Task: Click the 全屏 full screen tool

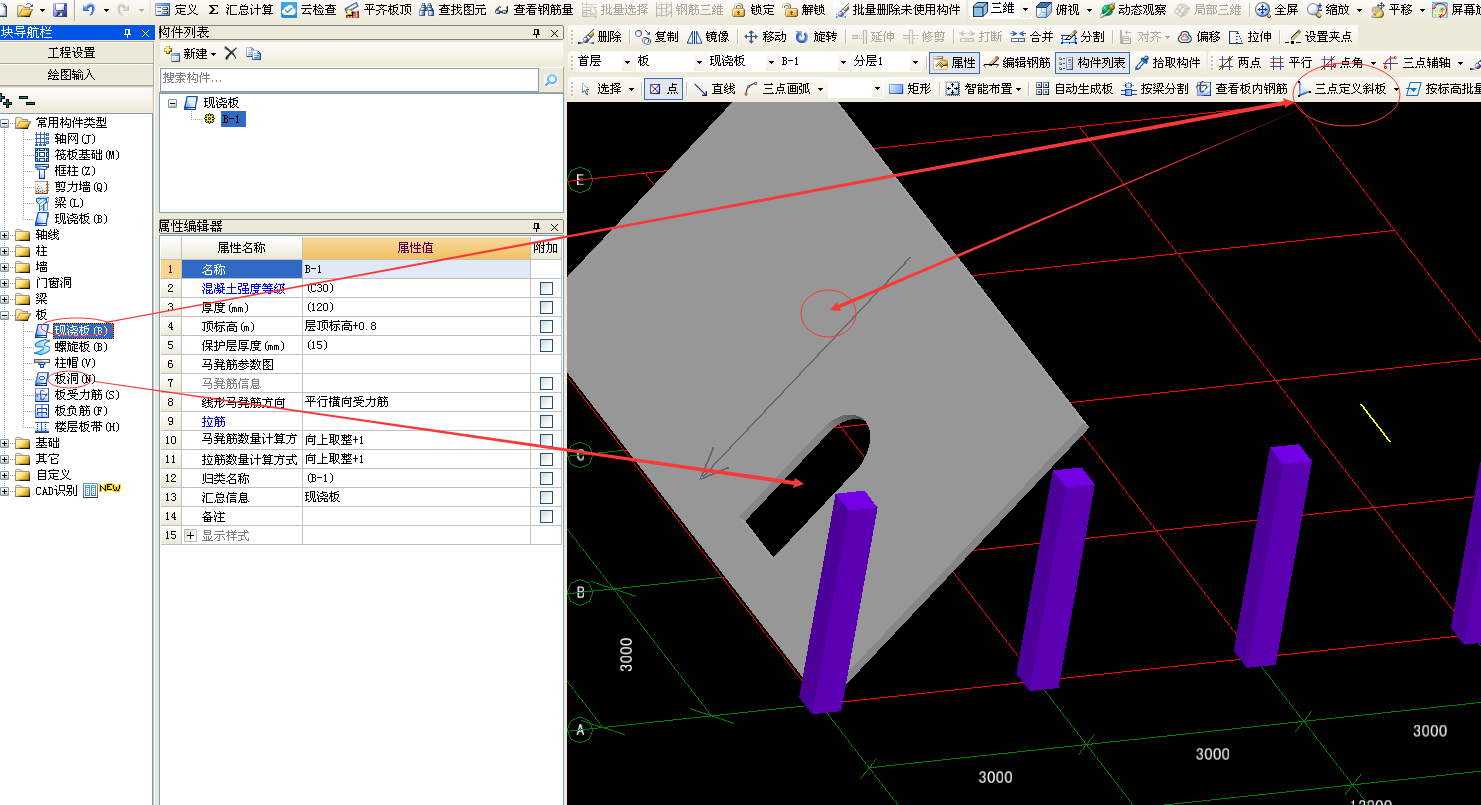Action: (1277, 9)
